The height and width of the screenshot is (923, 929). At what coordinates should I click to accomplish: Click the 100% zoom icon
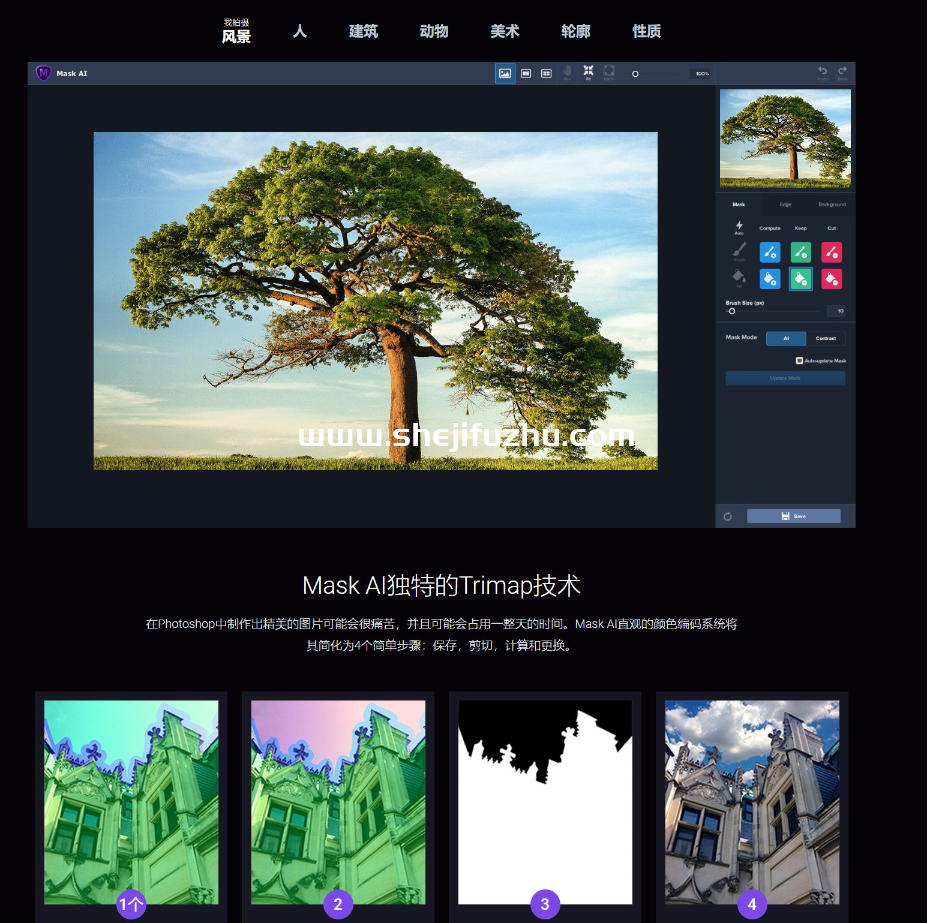click(x=608, y=72)
